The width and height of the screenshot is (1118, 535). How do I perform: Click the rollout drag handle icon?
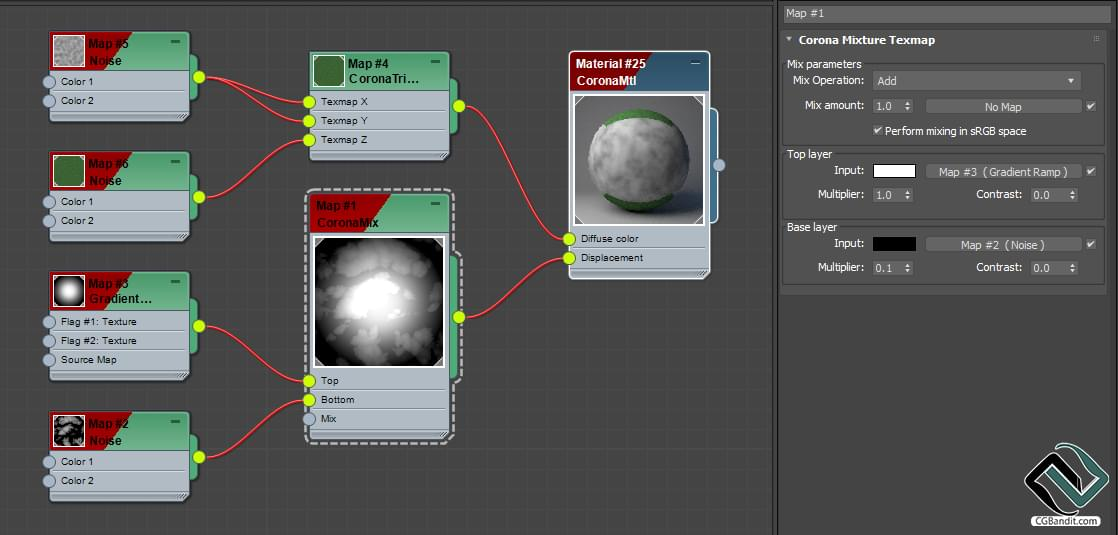coord(1096,39)
